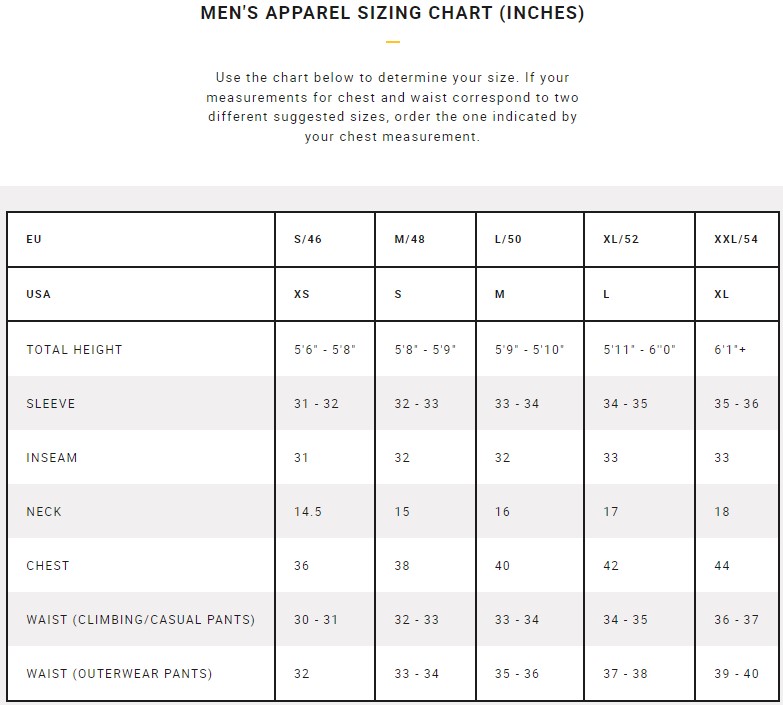Click Waist (Outerwear Pants) row label
783x705 pixels.
tap(119, 674)
